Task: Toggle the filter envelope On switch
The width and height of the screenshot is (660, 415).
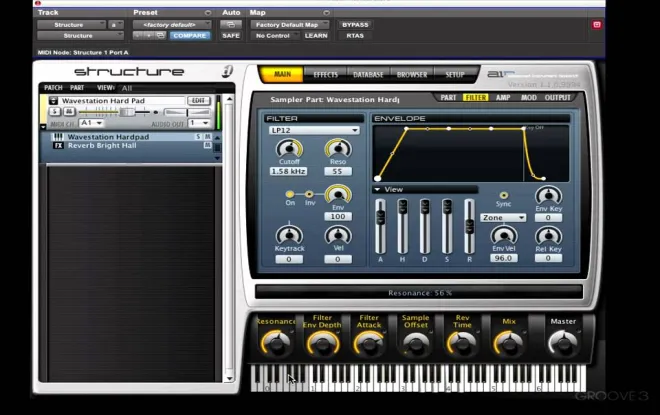Action: click(290, 194)
